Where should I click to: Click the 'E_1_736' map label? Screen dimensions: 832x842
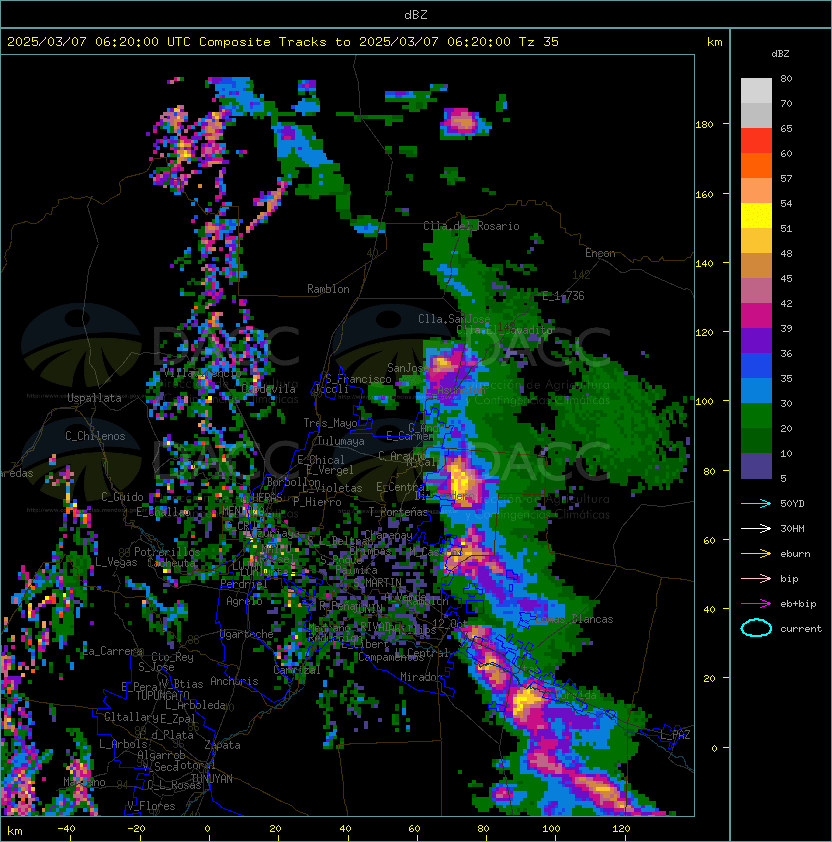(563, 296)
